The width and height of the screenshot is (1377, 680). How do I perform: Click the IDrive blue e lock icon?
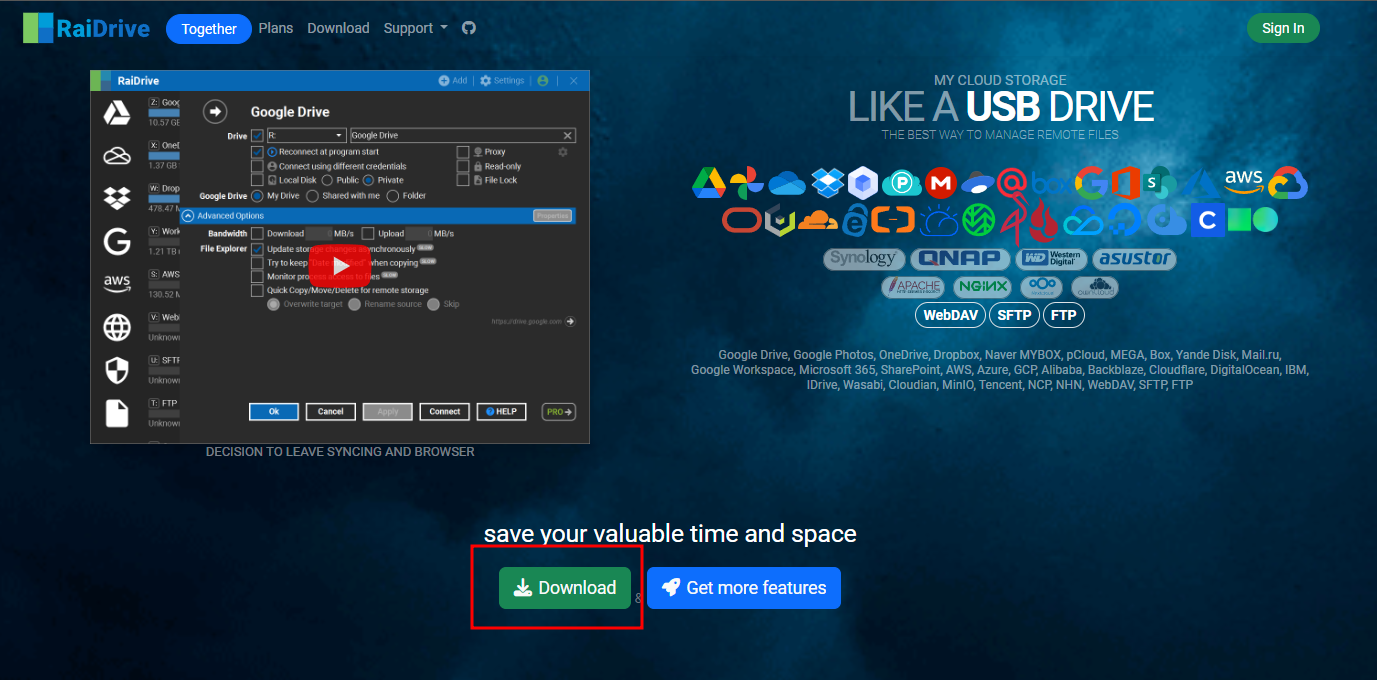coord(854,219)
